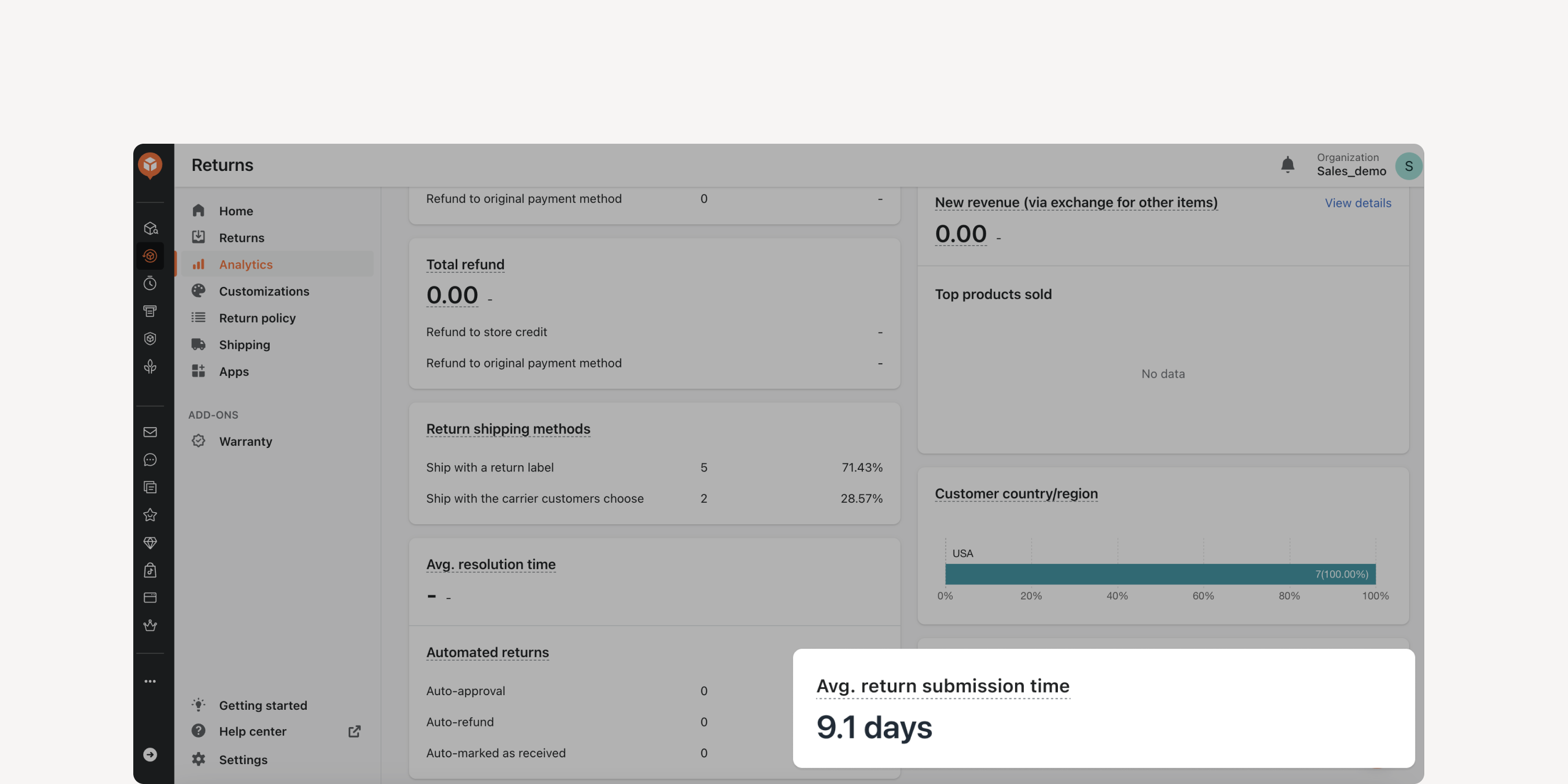Open the star reviews icon
The width and height of the screenshot is (1568, 784).
[x=149, y=515]
